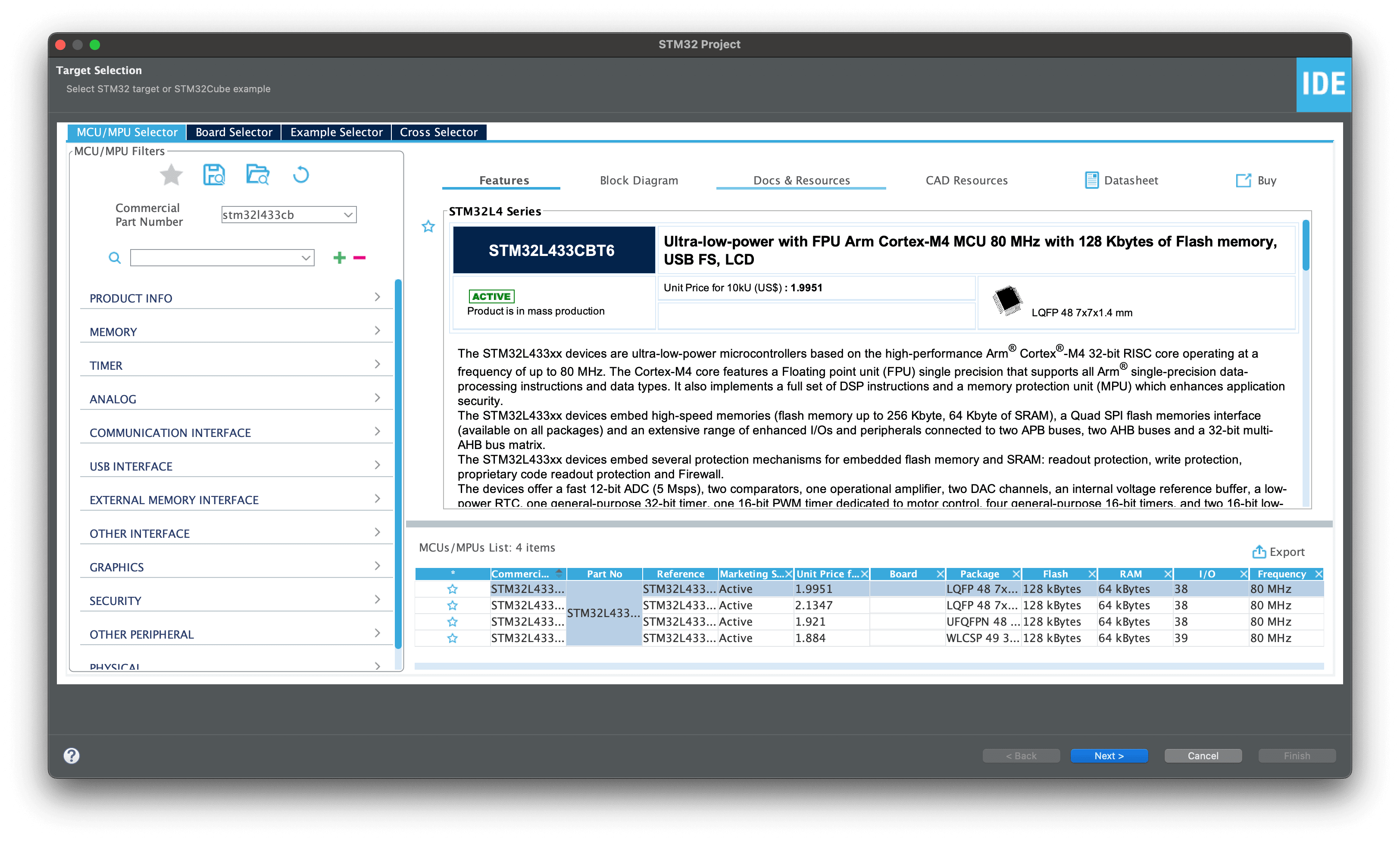
Task: Remove the I/O column via X
Action: pos(1244,574)
